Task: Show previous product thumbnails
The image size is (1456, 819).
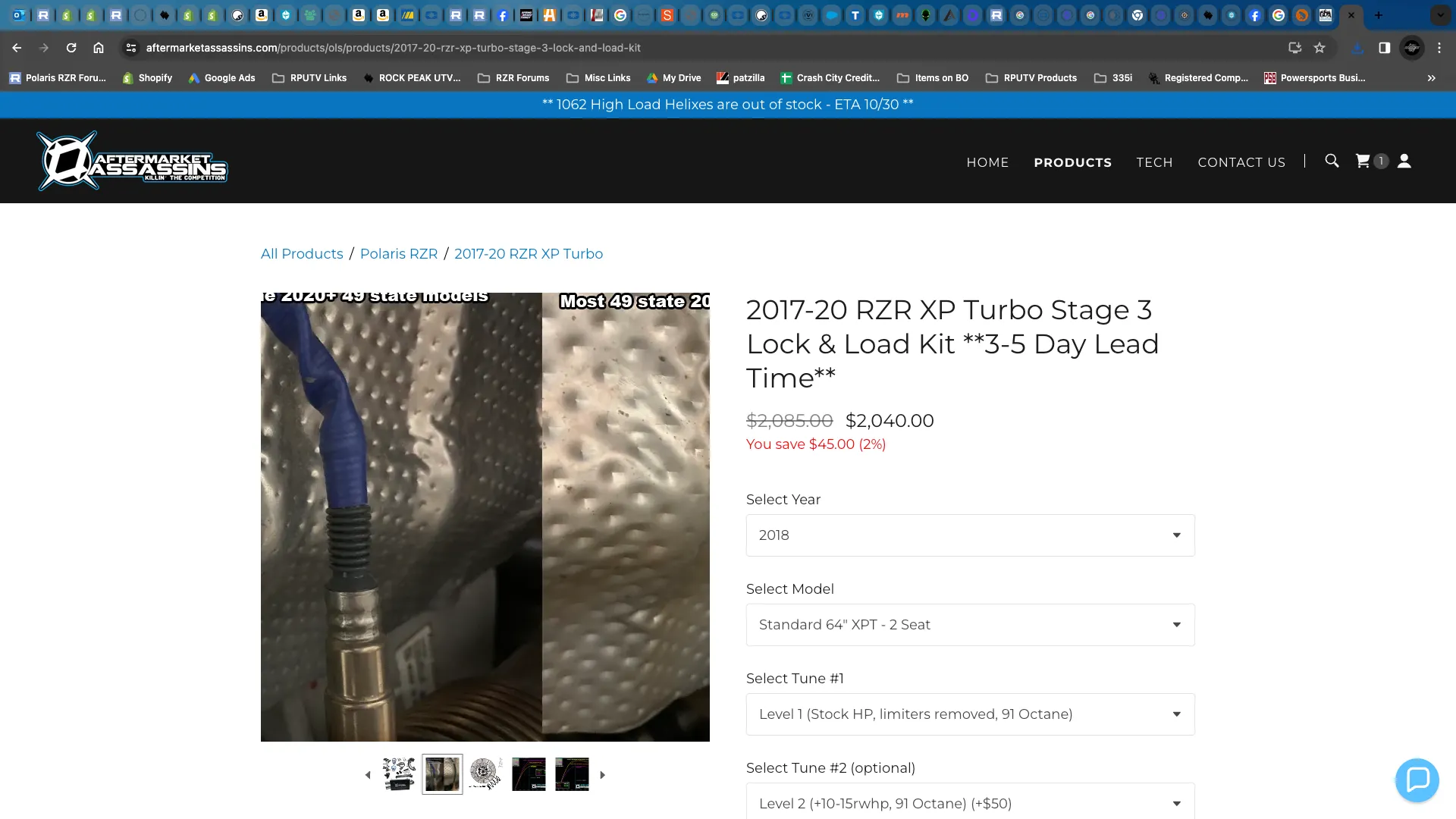Action: 368,775
